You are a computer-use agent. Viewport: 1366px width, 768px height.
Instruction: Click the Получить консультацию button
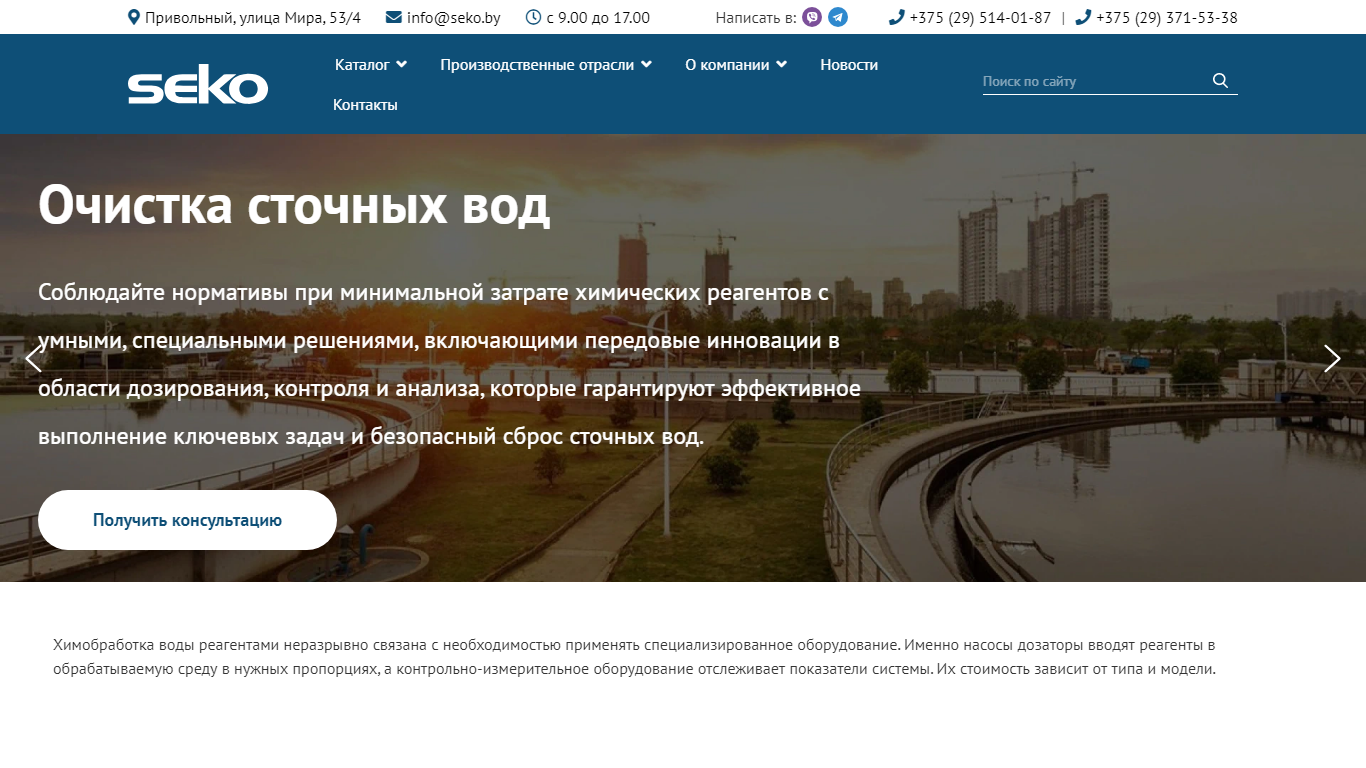pyautogui.click(x=187, y=520)
